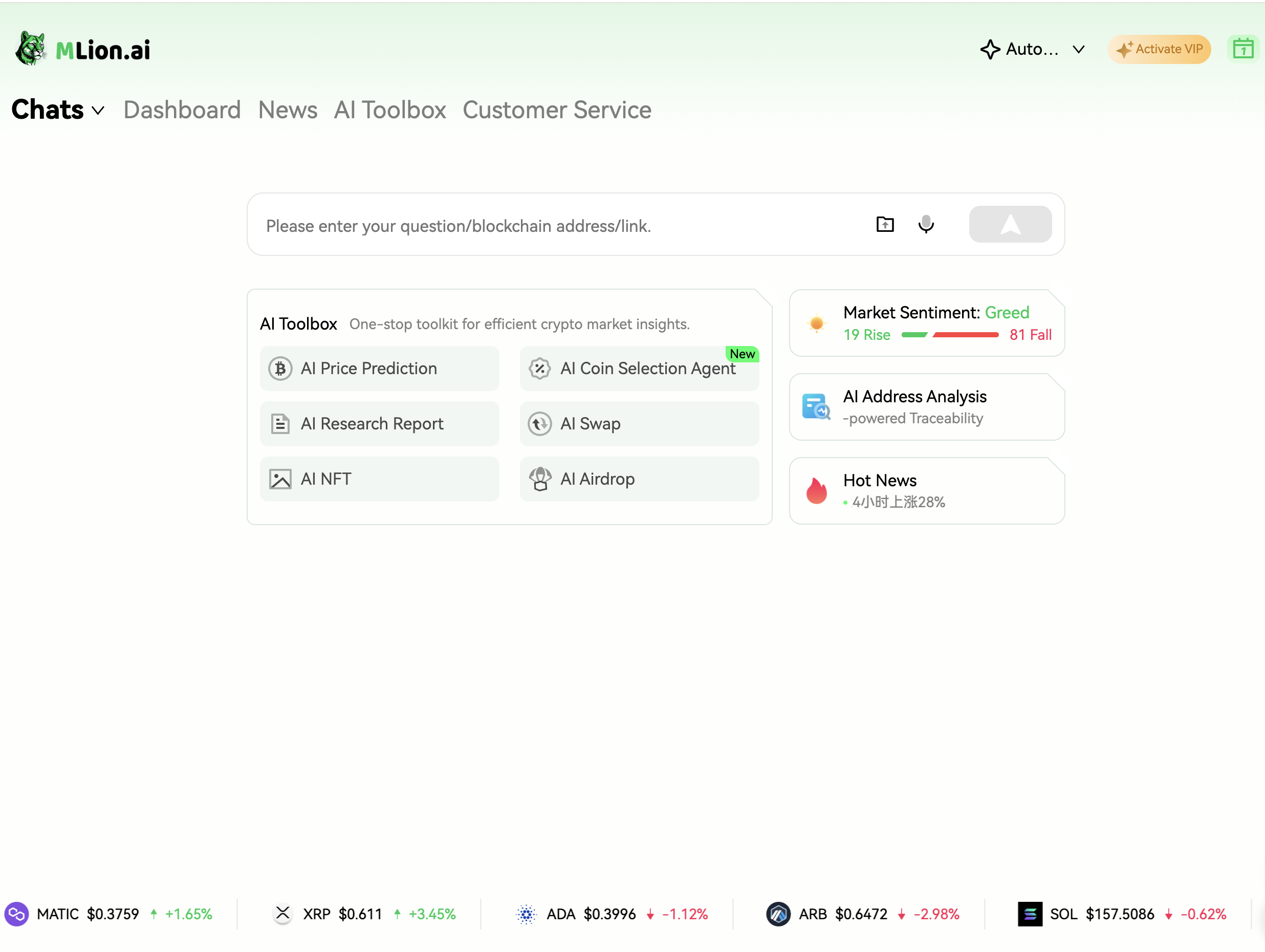
Task: Select the AI Price Prediction tool
Action: [379, 369]
